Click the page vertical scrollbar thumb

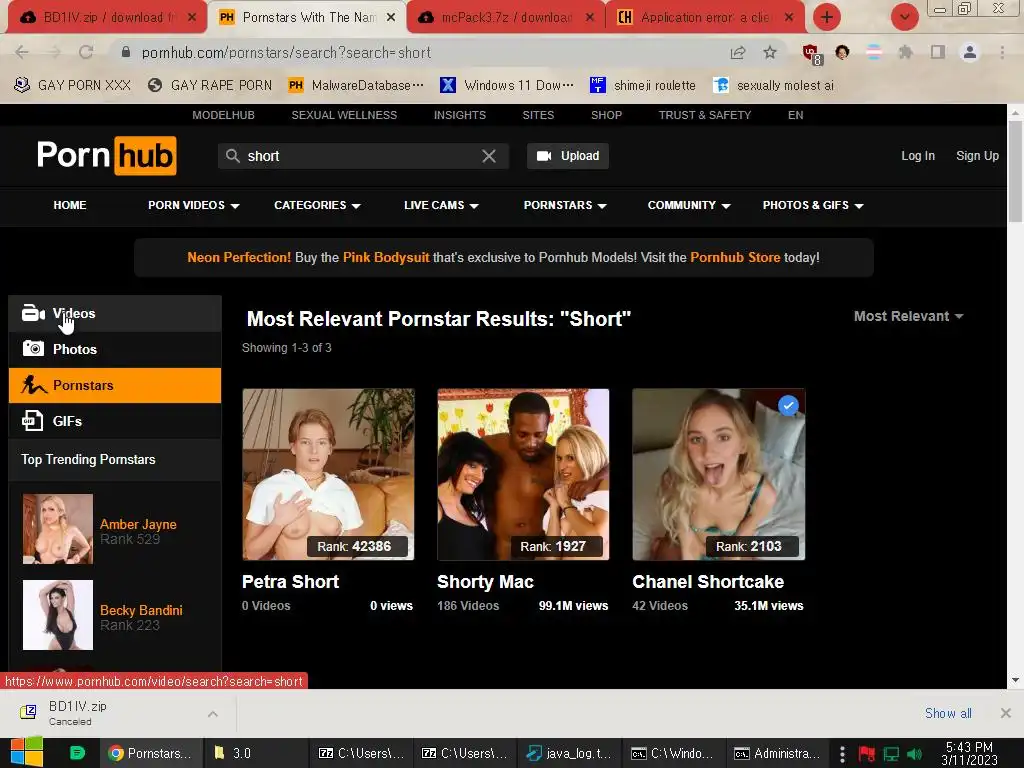click(x=1015, y=171)
